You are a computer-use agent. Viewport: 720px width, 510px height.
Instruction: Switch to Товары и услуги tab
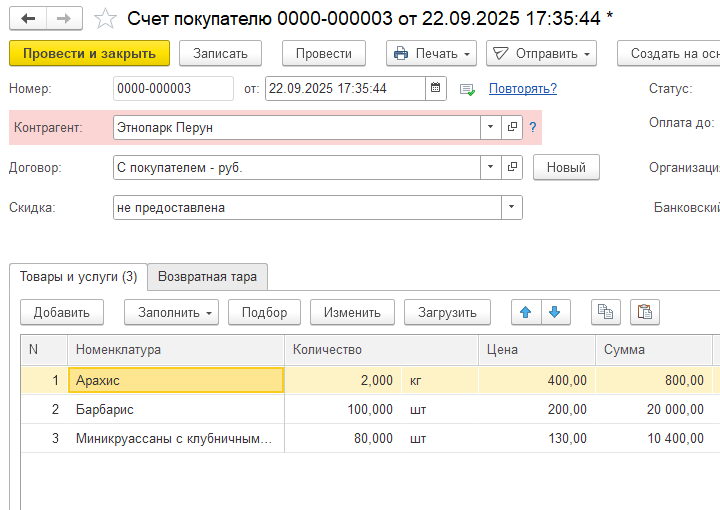coord(79,277)
